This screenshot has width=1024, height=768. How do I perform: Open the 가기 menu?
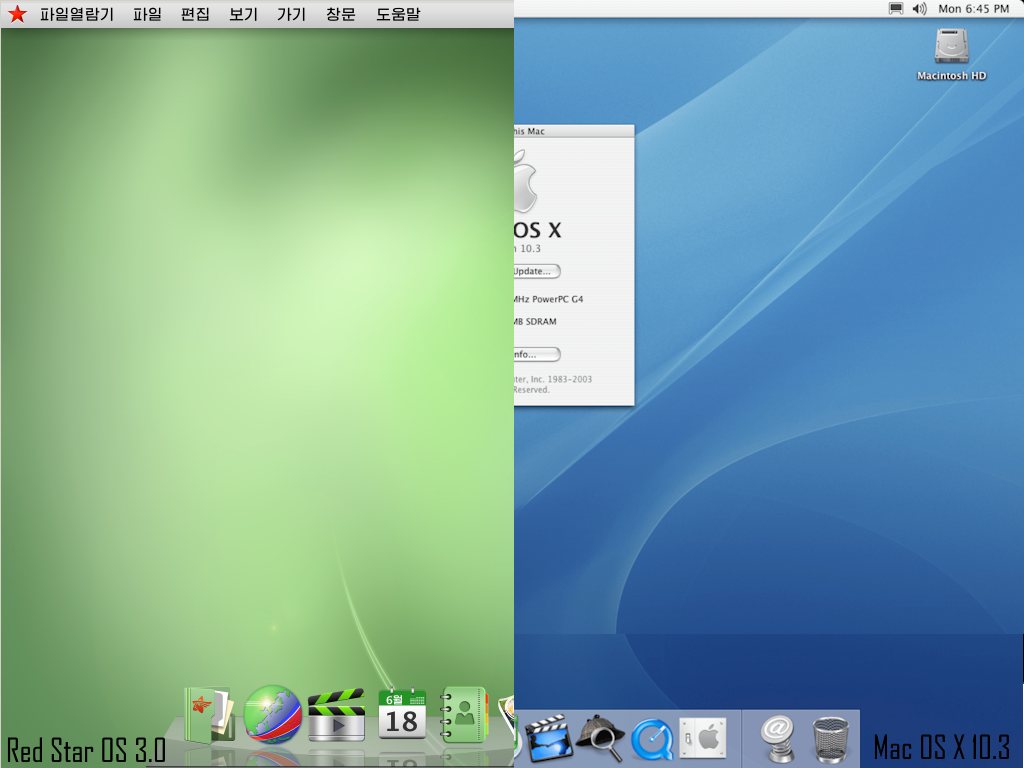(x=291, y=15)
